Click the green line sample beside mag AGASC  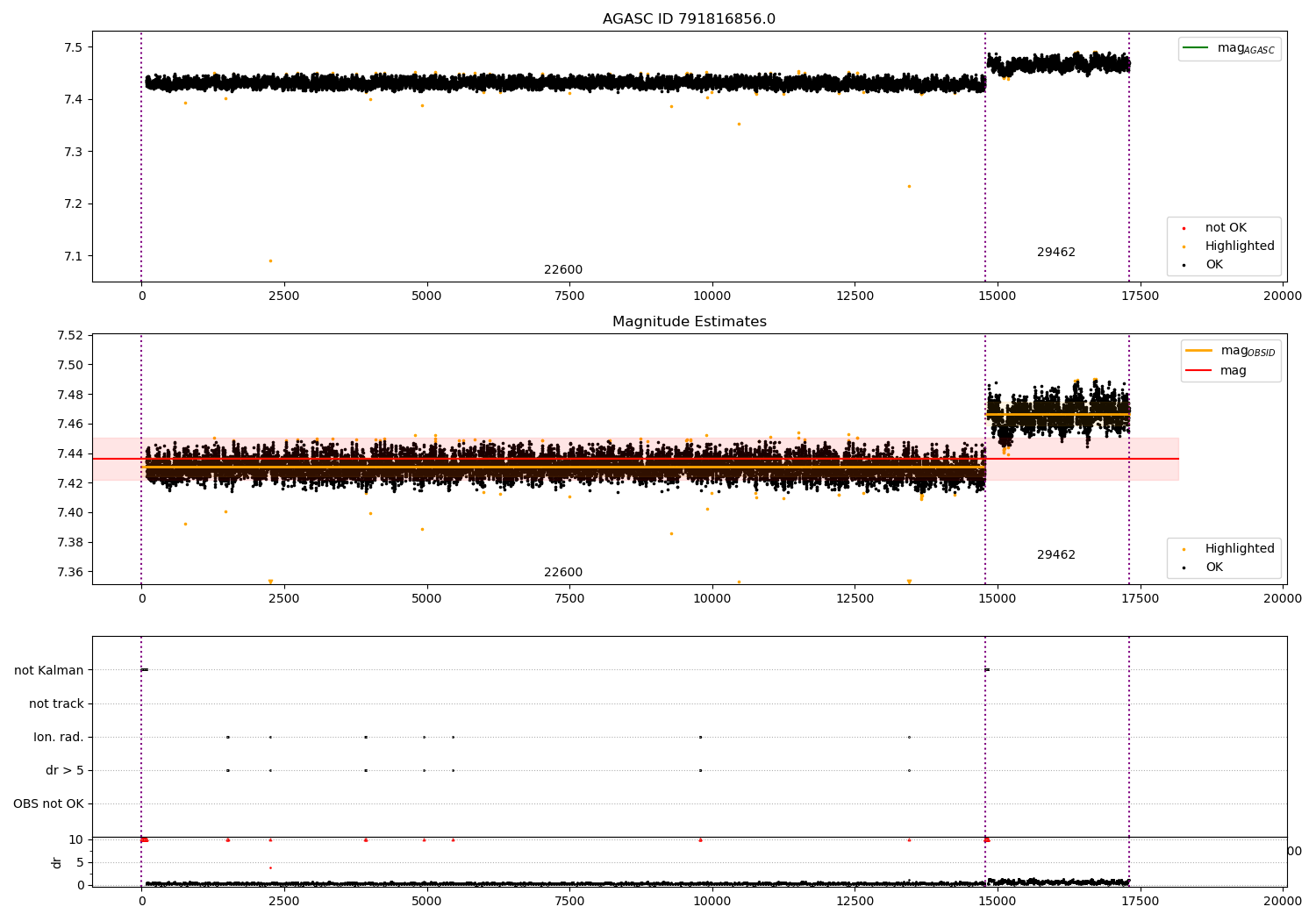pyautogui.click(x=1197, y=48)
